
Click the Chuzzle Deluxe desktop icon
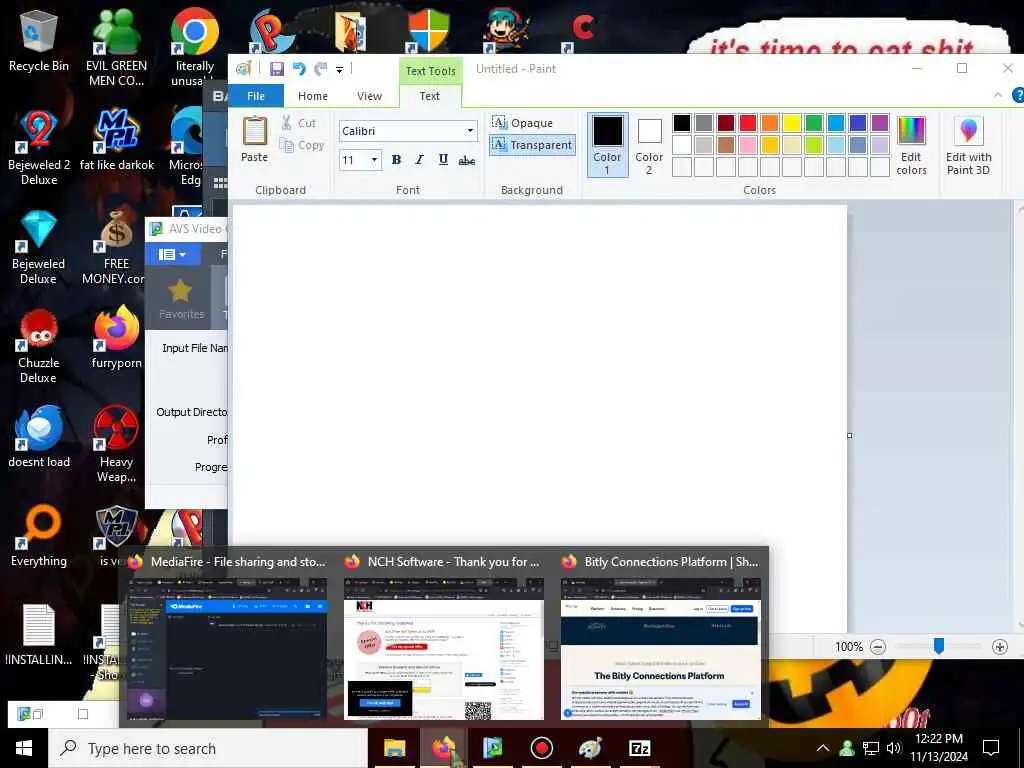(39, 346)
